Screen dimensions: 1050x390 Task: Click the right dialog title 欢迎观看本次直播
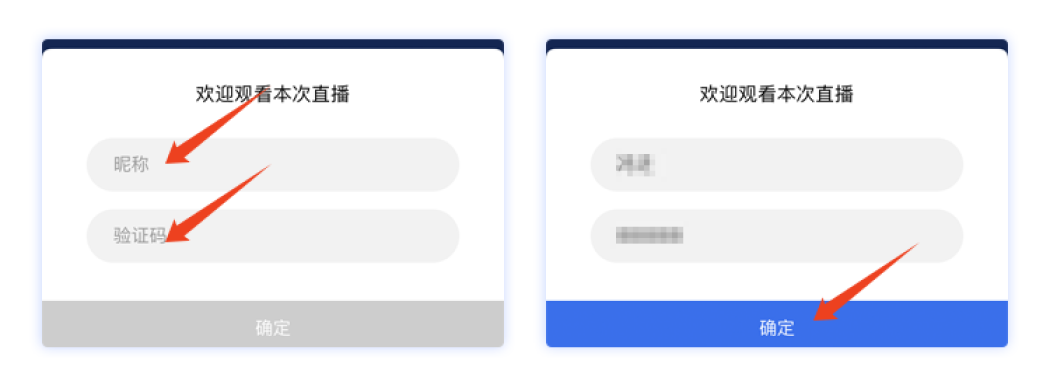[x=777, y=94]
